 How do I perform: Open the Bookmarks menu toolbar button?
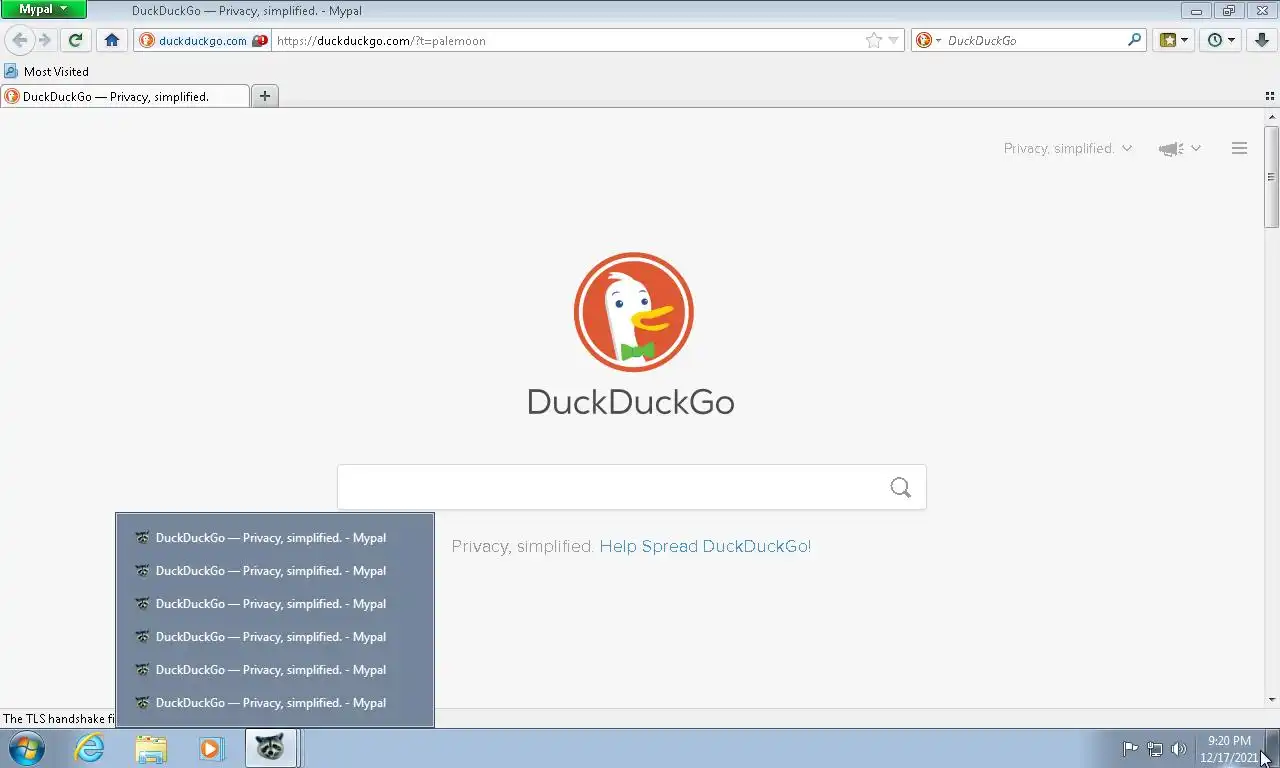pyautogui.click(x=1173, y=40)
